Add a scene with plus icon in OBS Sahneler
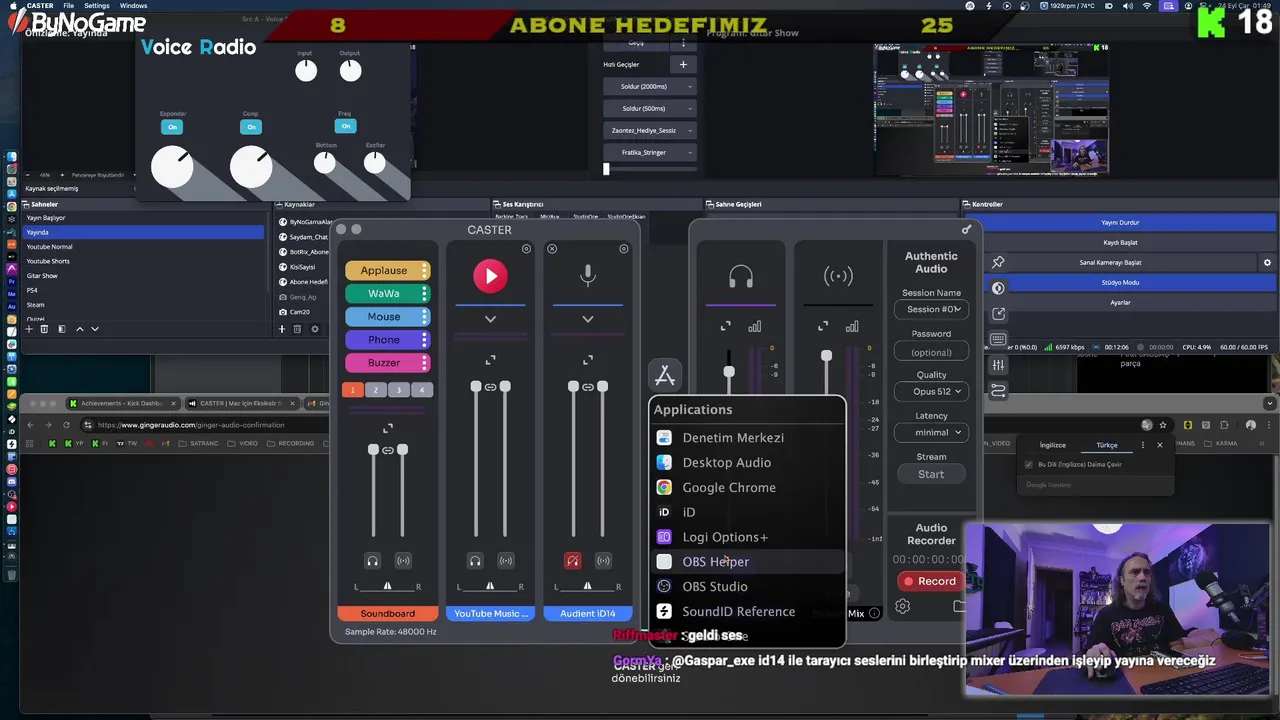 pos(29,329)
